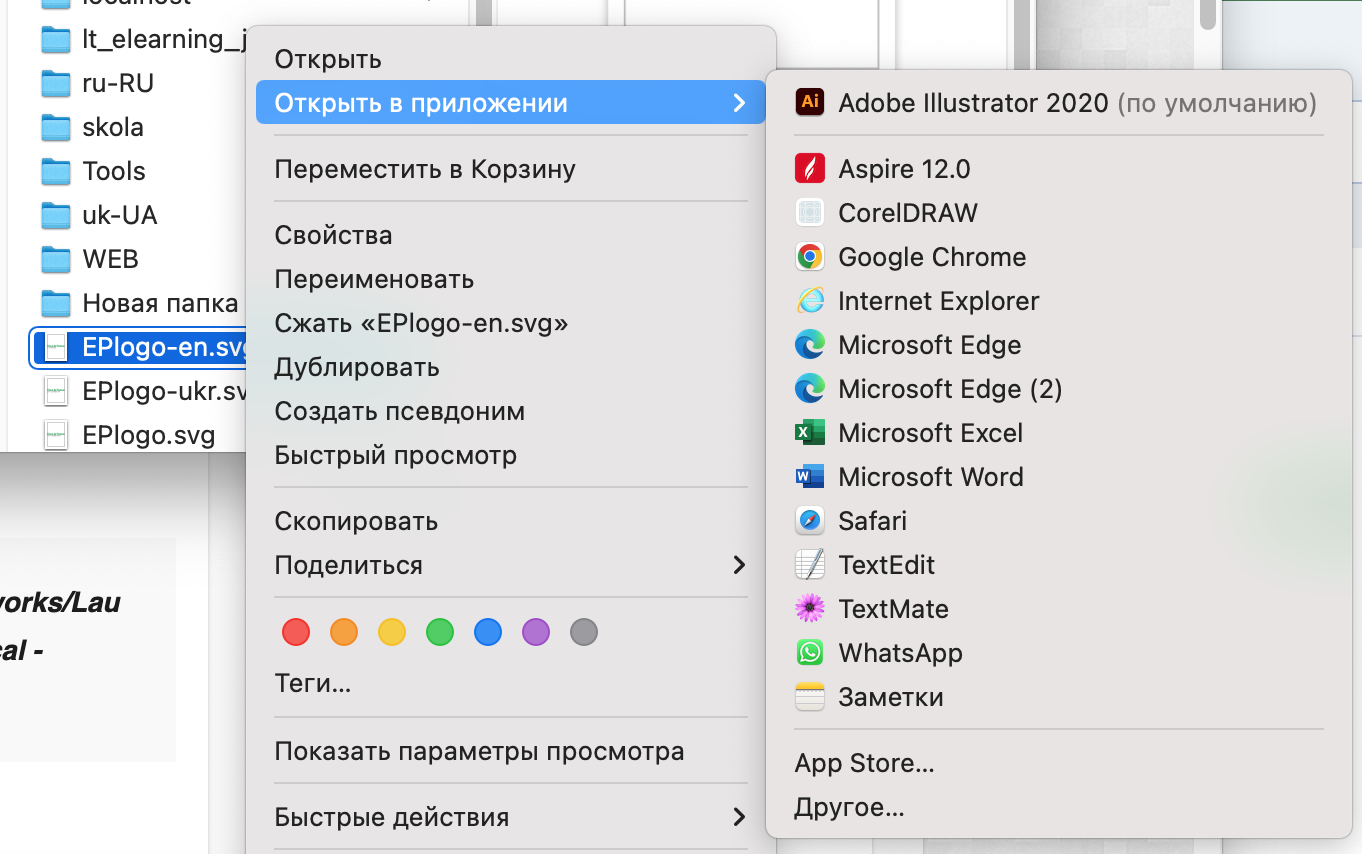Select the Новая папка folder icon
This screenshot has height=854, width=1362.
click(55, 303)
